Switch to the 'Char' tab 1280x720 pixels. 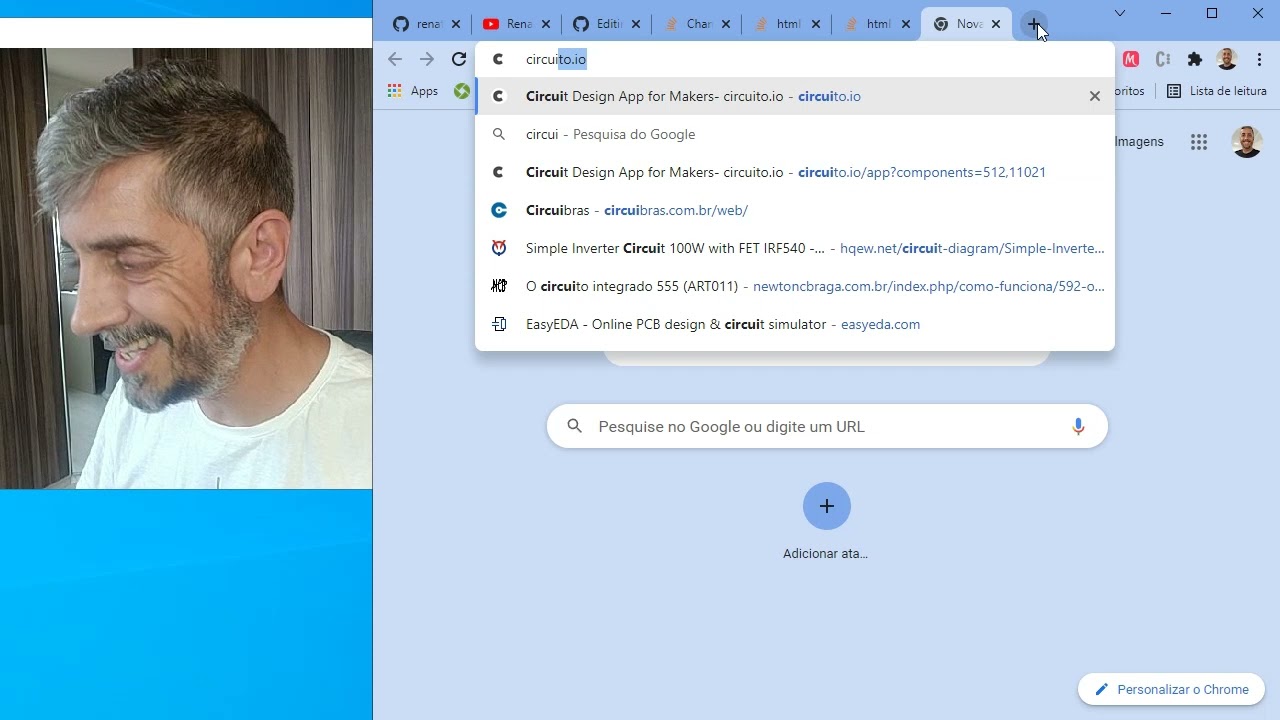pyautogui.click(x=688, y=24)
